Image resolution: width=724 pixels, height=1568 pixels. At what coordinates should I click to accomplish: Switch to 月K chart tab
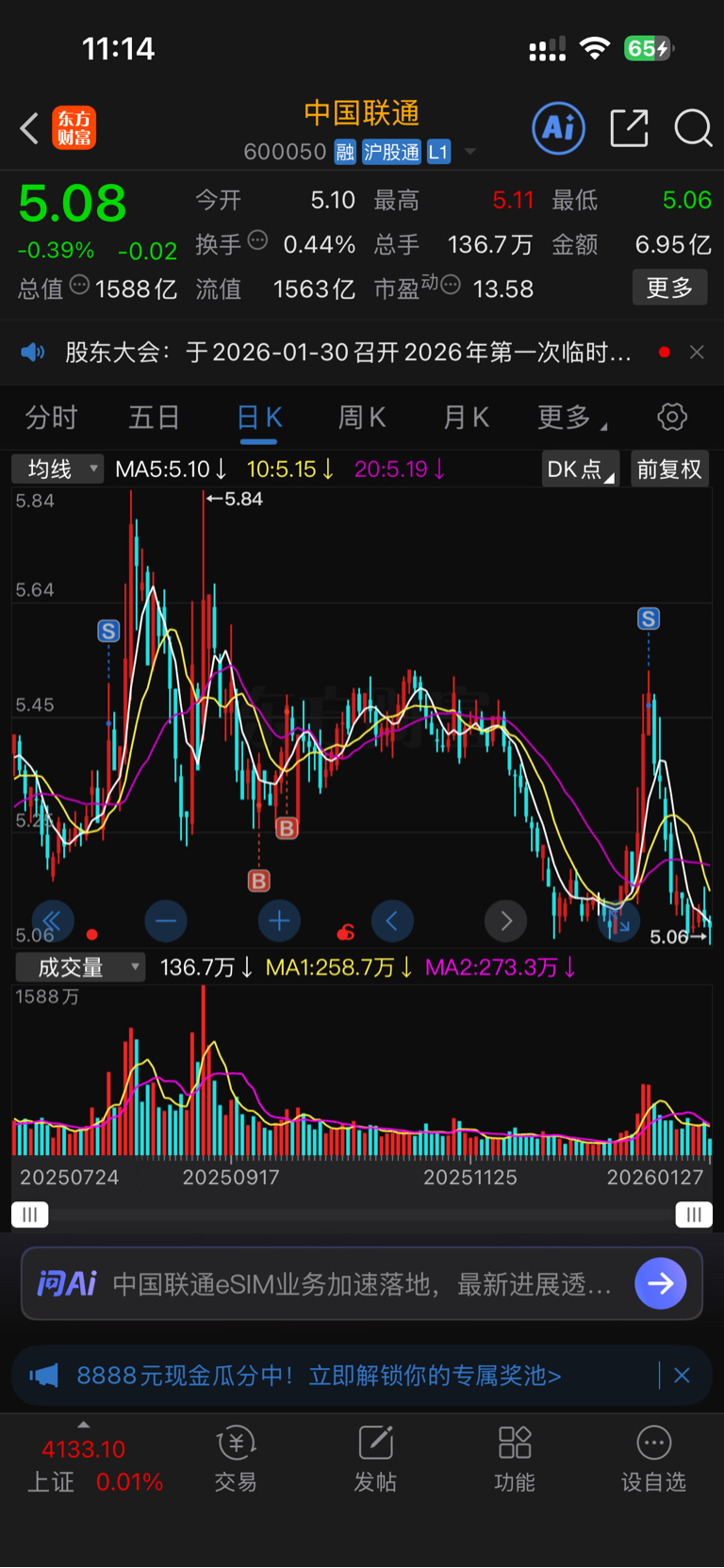point(466,417)
